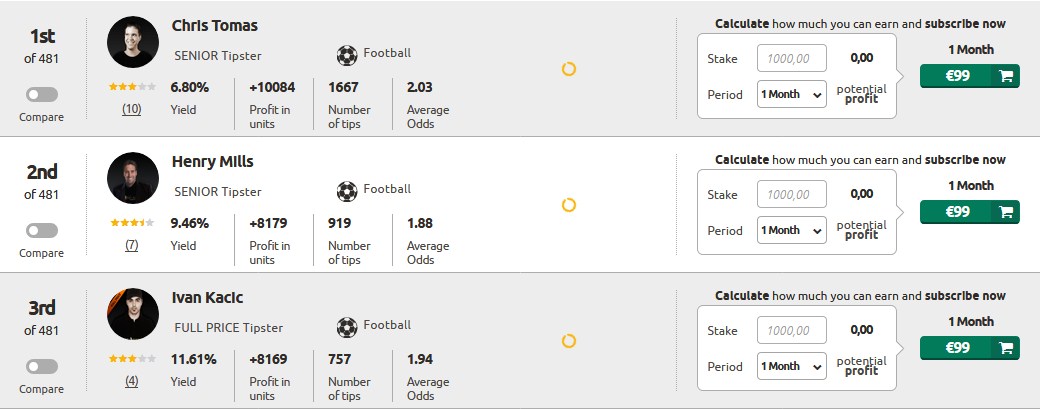
Task: Click the shopping cart icon for Ivan Kacic
Action: (1006, 348)
